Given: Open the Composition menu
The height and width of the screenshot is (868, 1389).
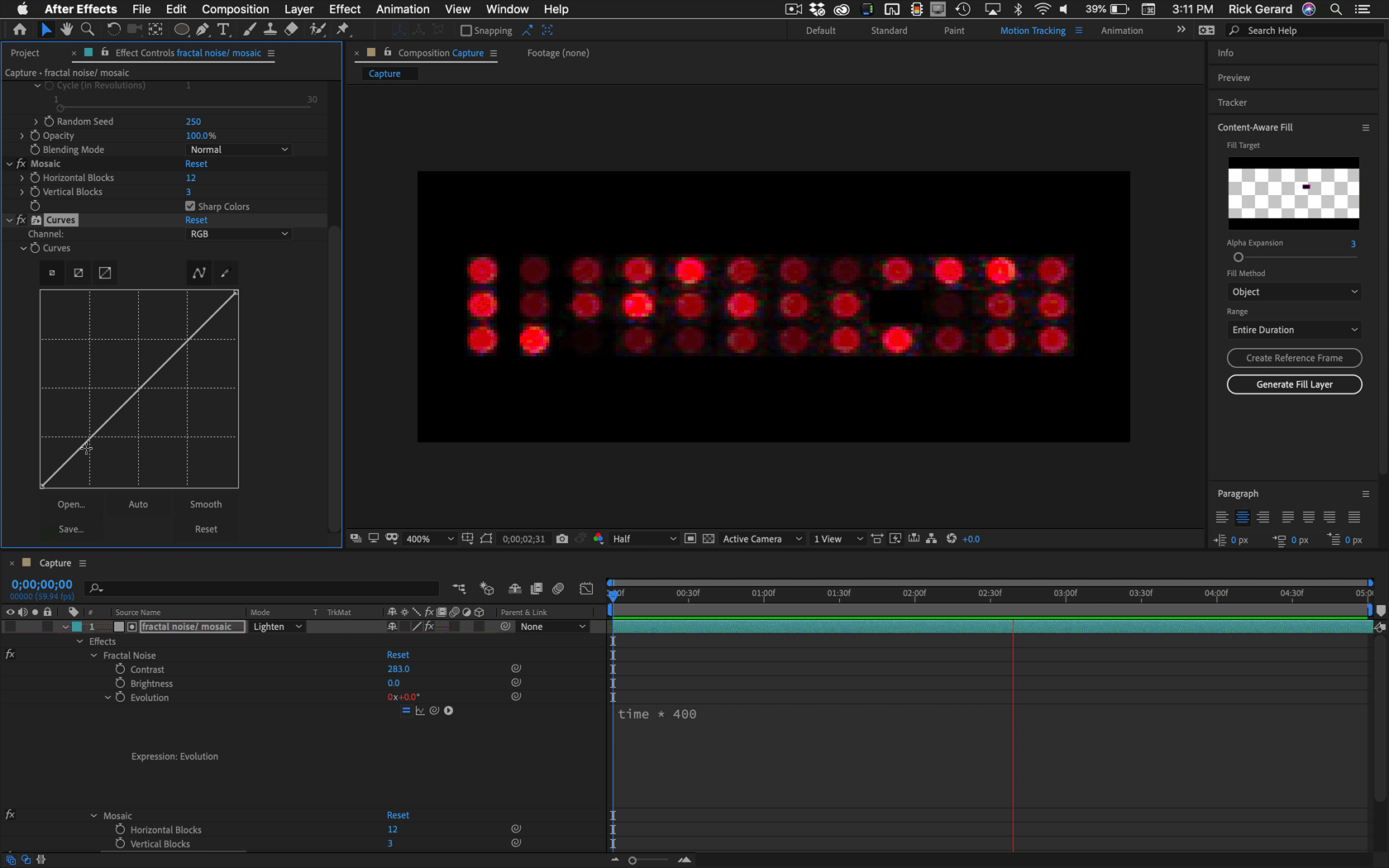Looking at the screenshot, I should [236, 9].
